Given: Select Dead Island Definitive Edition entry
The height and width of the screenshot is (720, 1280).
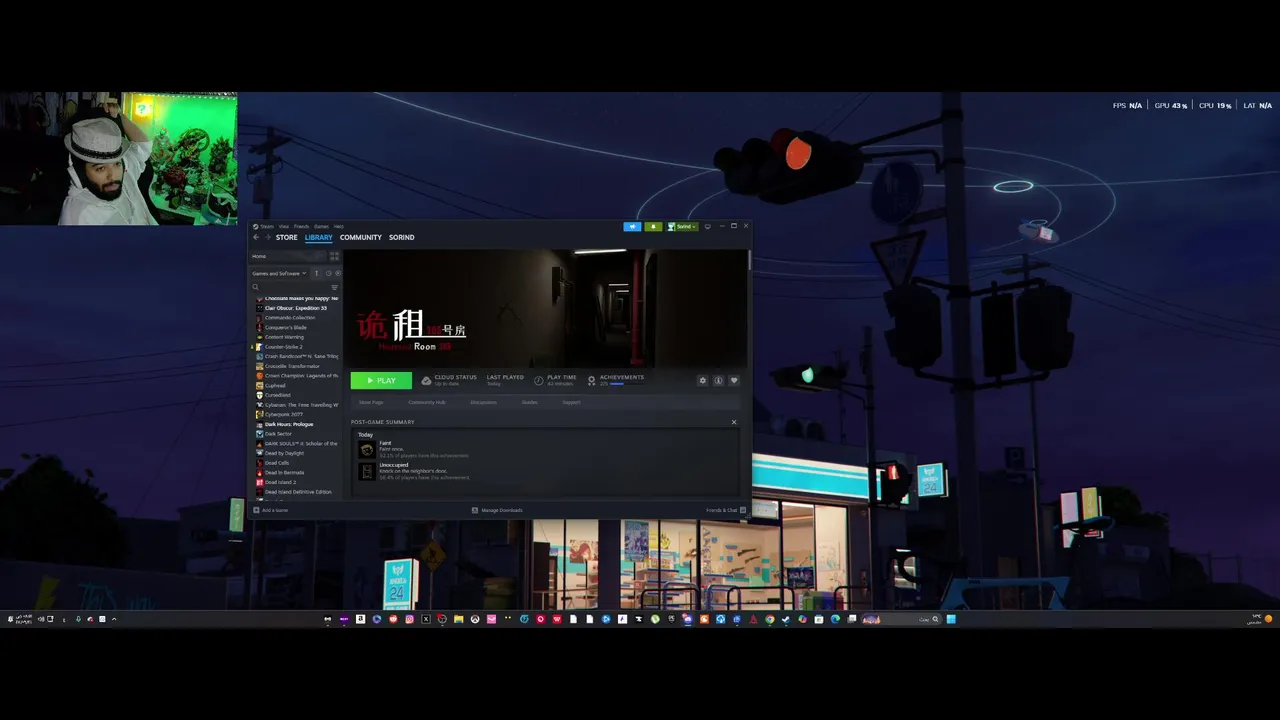Looking at the screenshot, I should (298, 492).
